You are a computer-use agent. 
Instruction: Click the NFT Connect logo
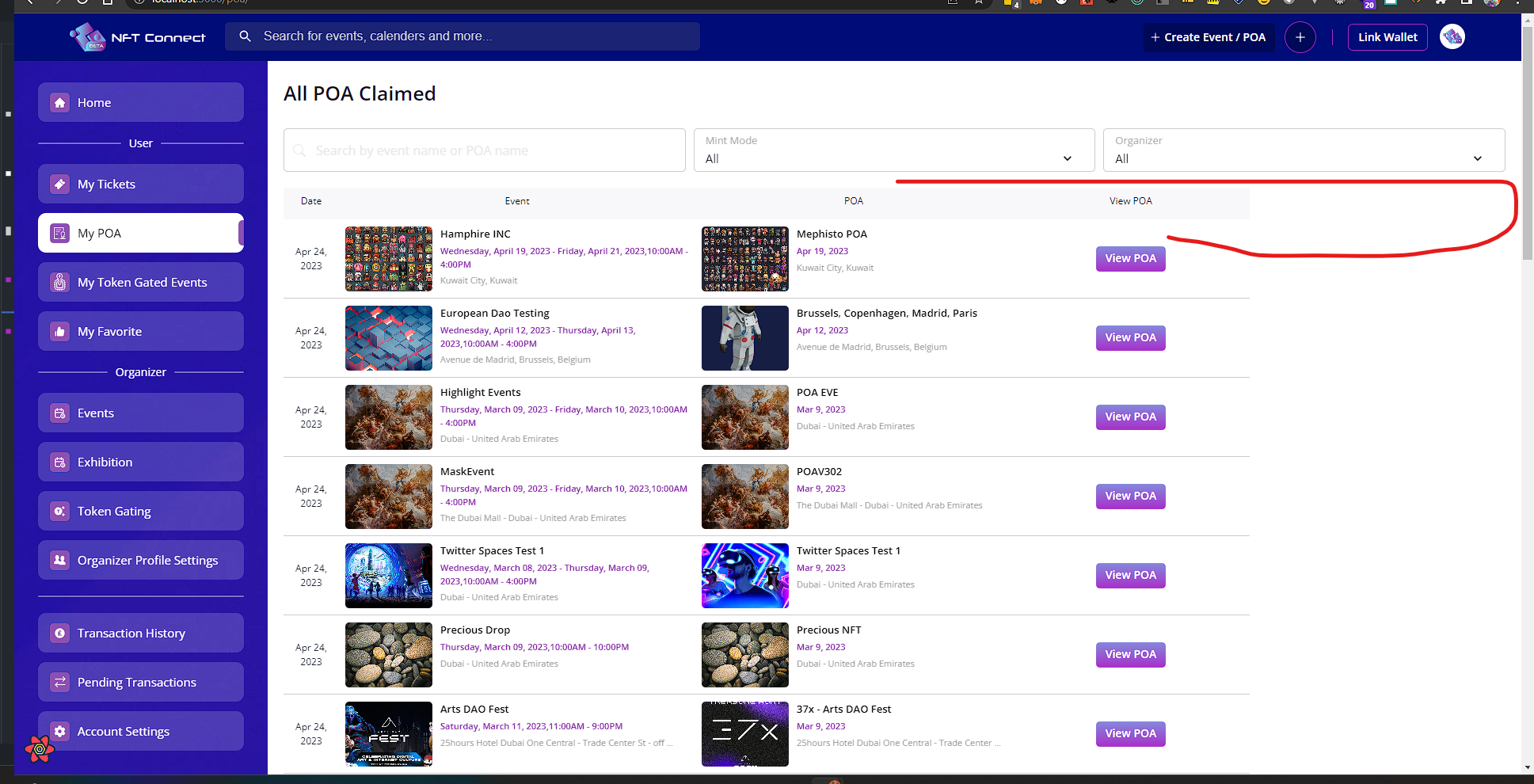137,37
